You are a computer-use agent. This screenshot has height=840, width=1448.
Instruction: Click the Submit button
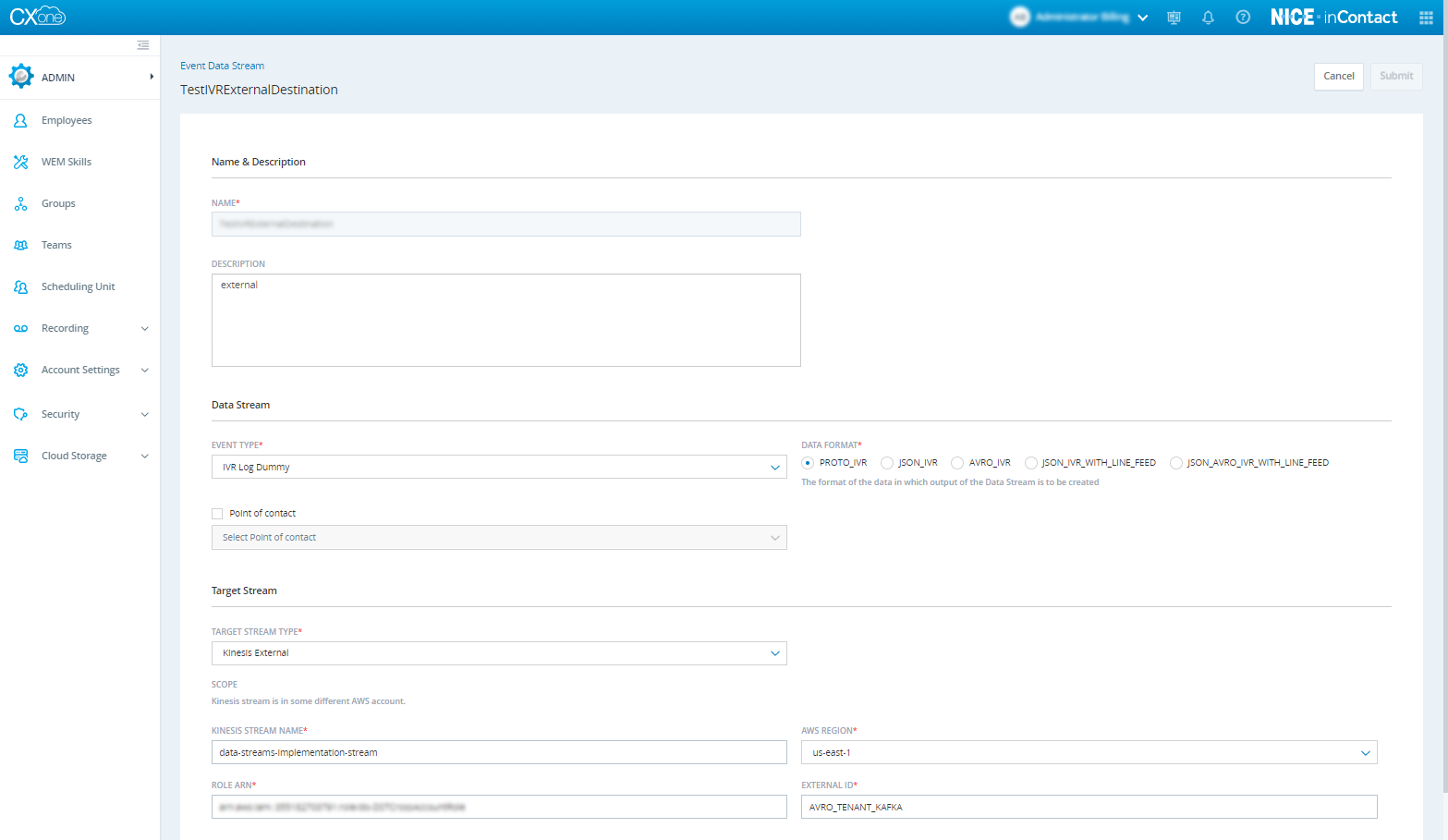click(1396, 76)
